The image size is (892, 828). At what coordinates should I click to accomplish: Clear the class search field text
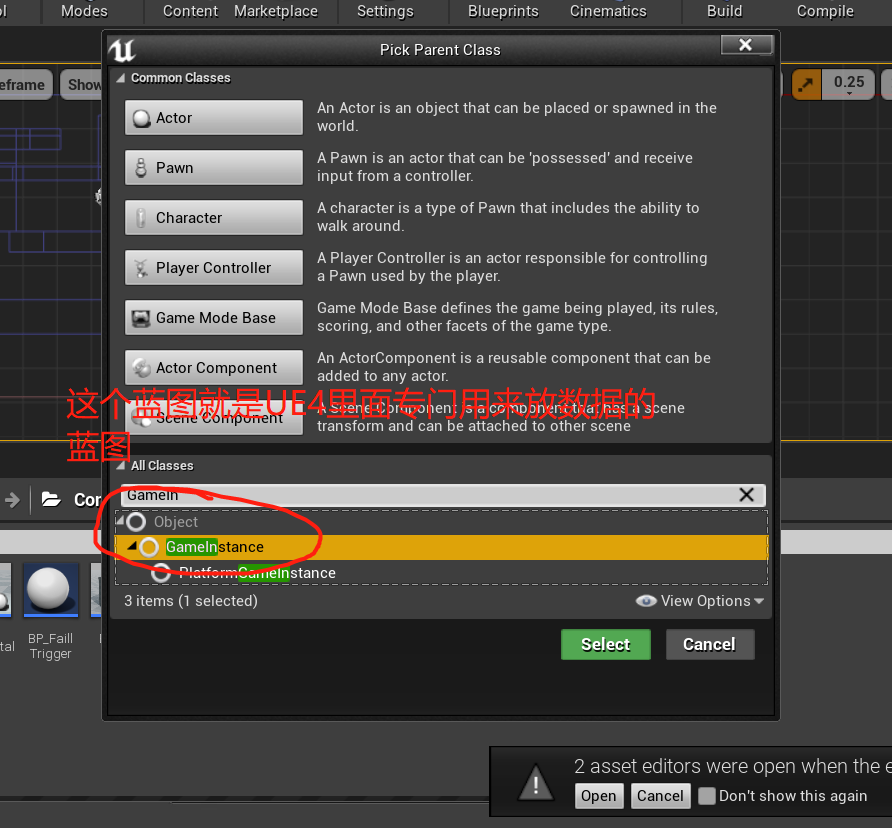point(746,495)
